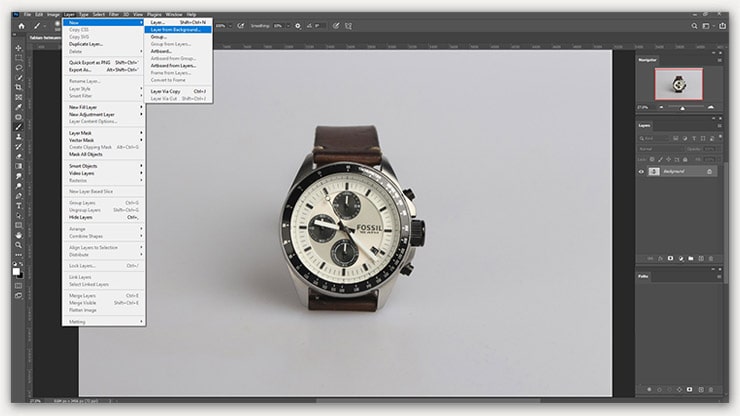740x416 pixels.
Task: Select the Clone Stamp tool
Action: point(19,137)
